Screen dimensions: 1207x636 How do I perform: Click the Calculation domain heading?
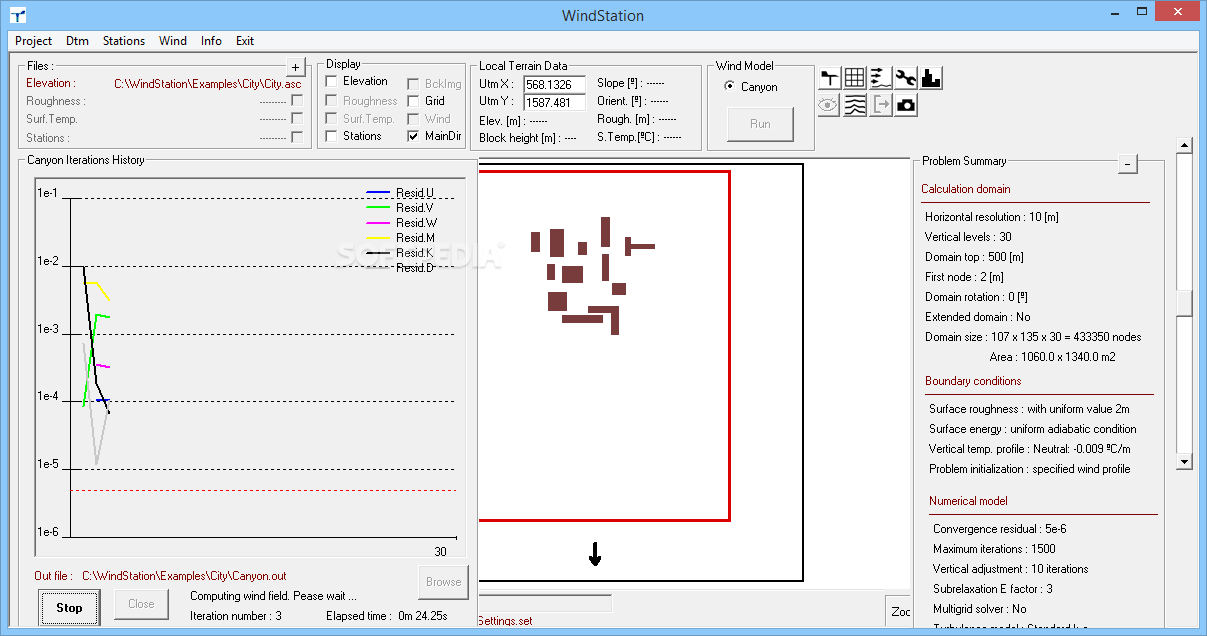click(x=966, y=189)
